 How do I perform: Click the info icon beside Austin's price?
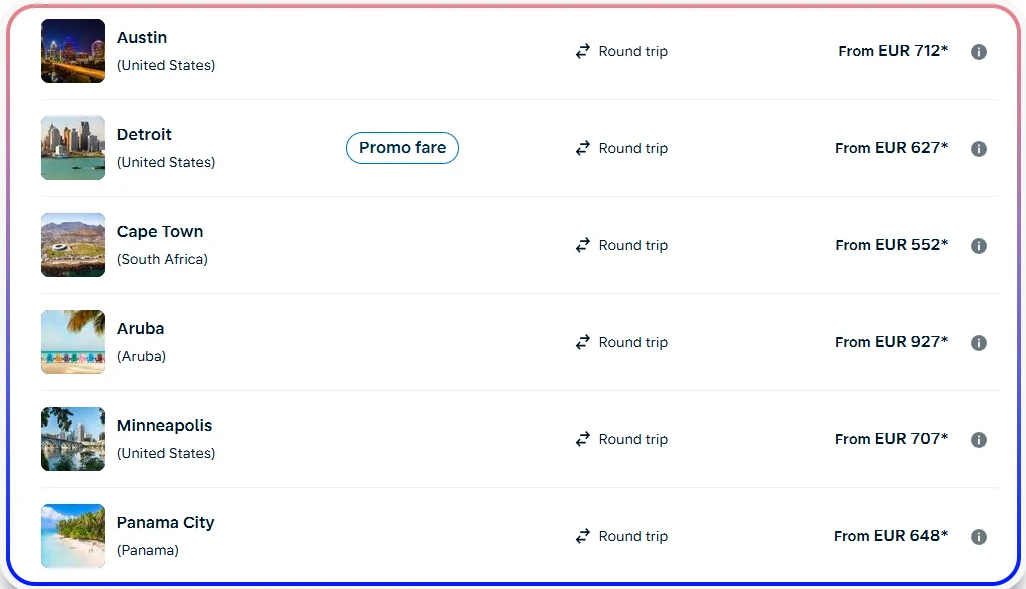979,51
